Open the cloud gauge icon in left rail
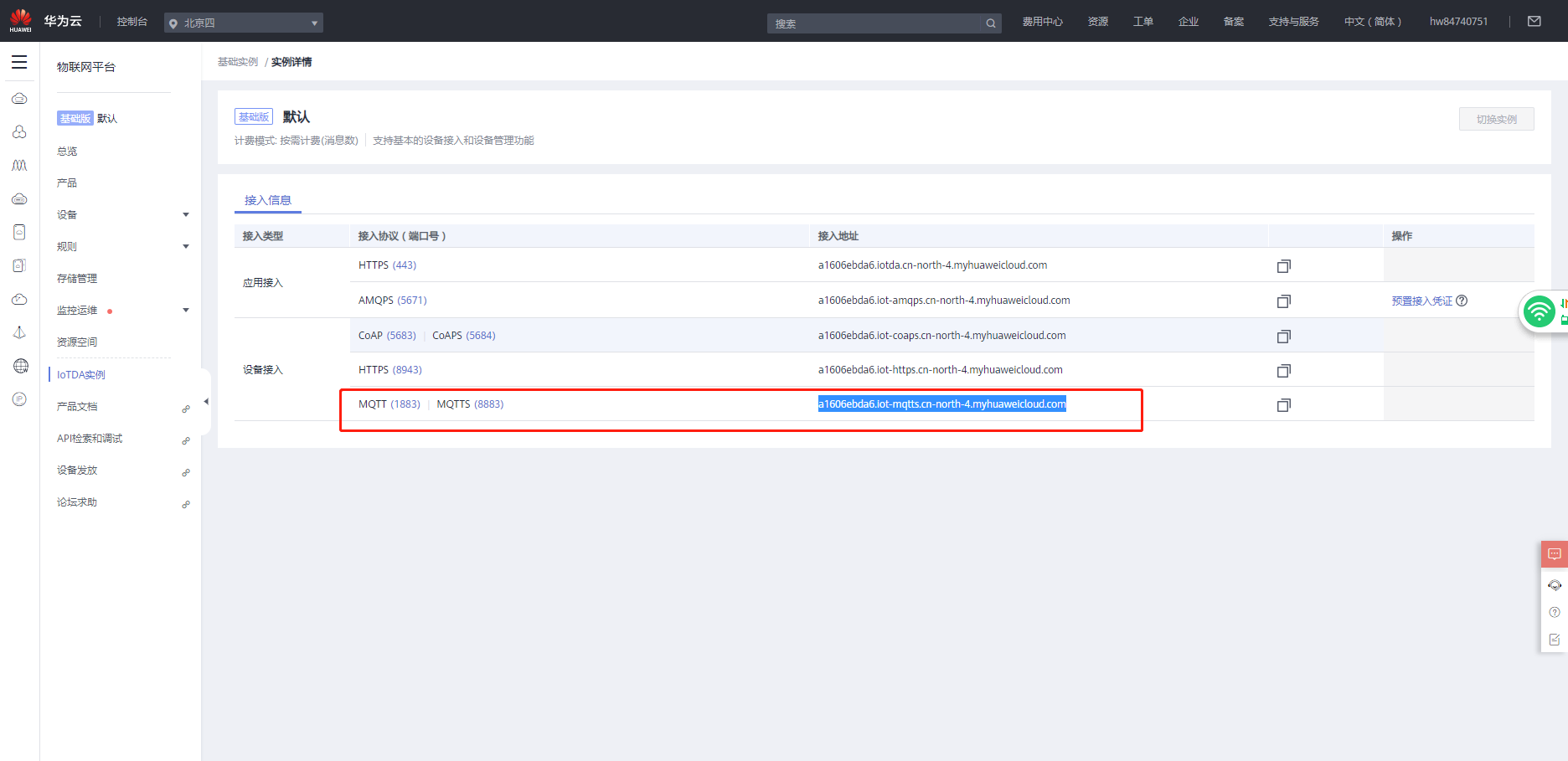This screenshot has width=1568, height=761. pyautogui.click(x=20, y=299)
